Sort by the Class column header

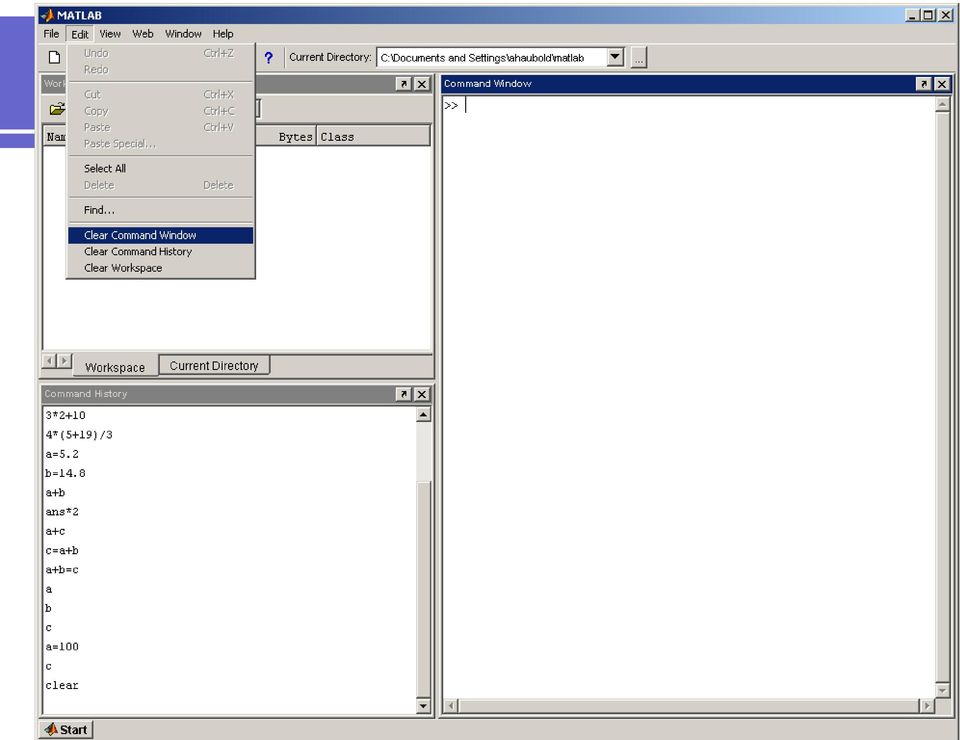click(373, 137)
